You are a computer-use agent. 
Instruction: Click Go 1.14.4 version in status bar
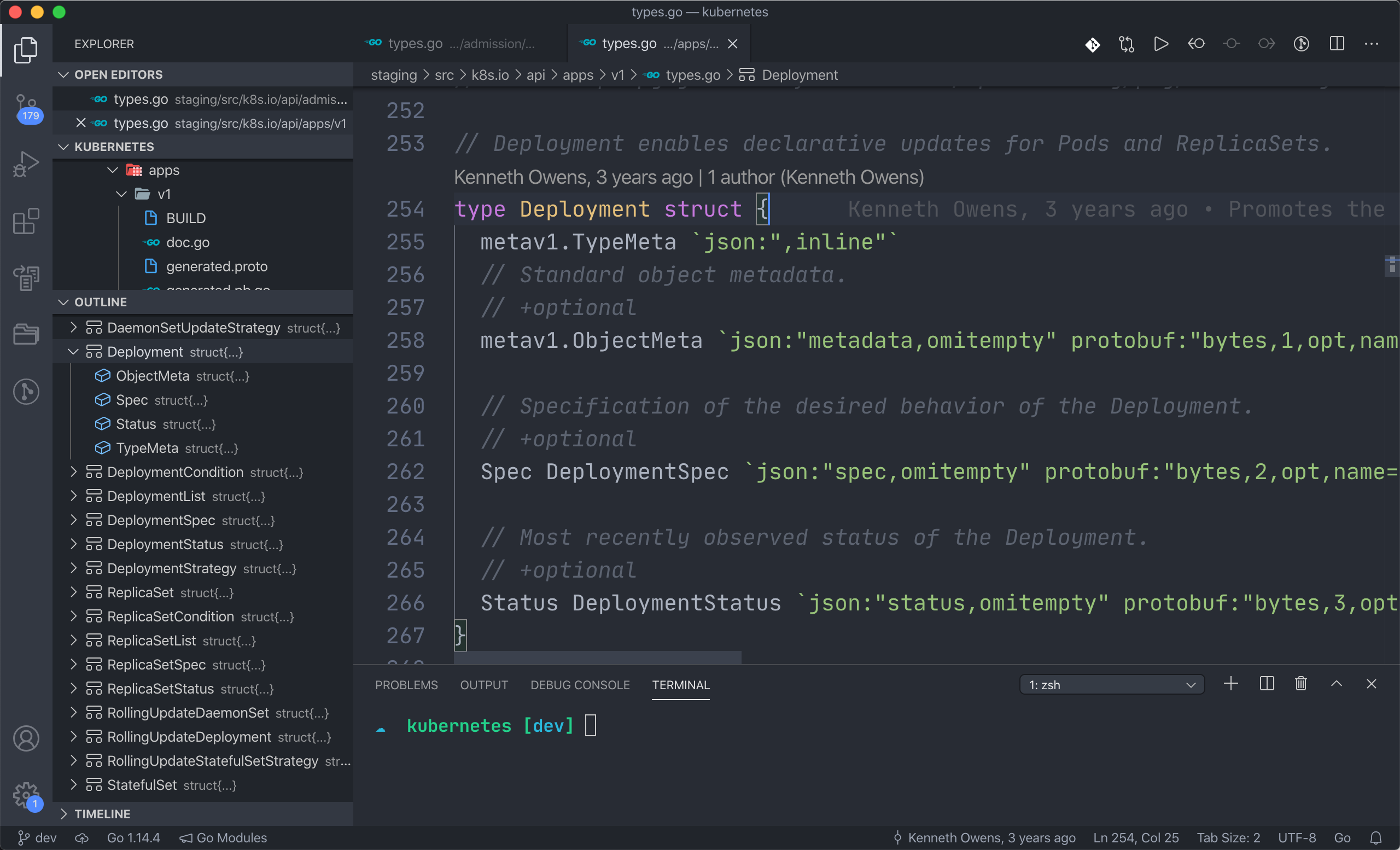tap(133, 837)
